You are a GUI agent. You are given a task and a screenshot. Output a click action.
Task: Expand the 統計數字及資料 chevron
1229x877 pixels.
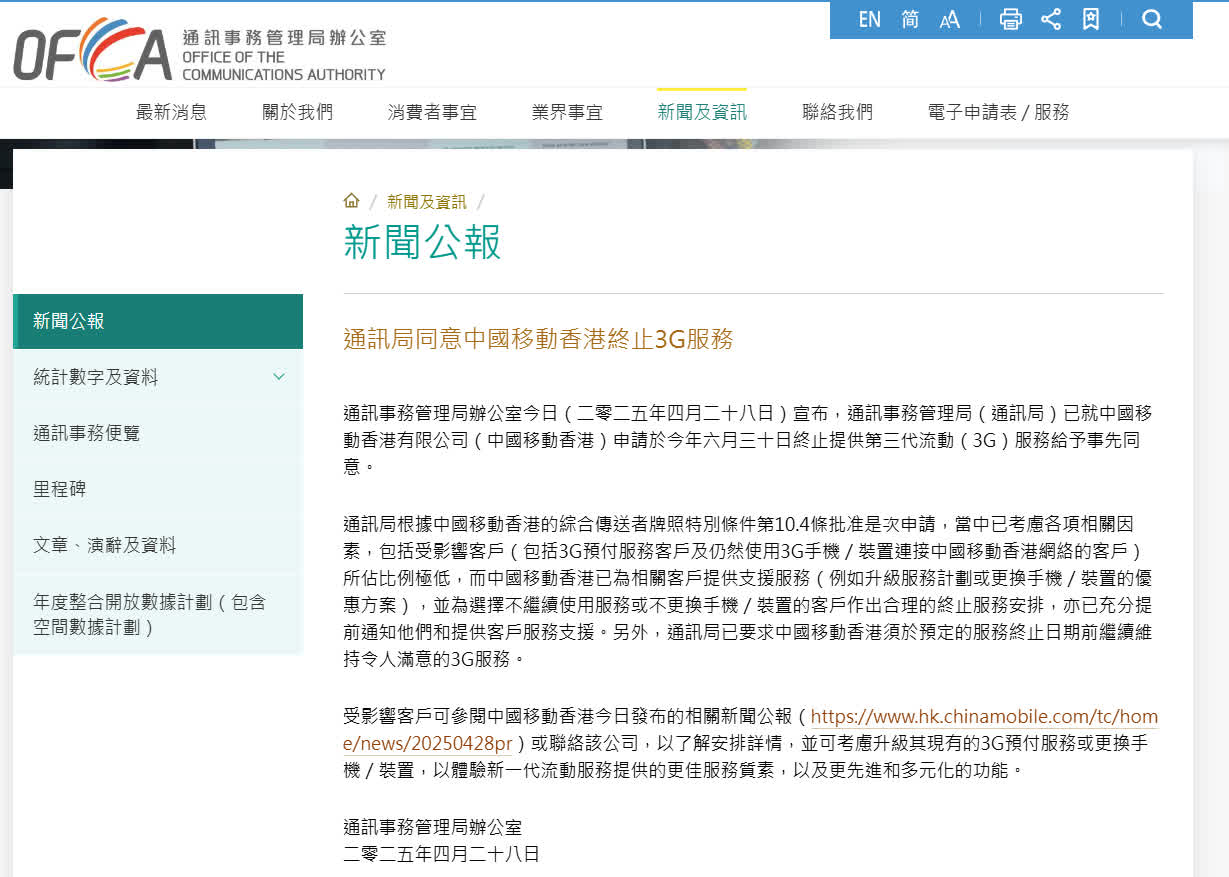click(279, 377)
